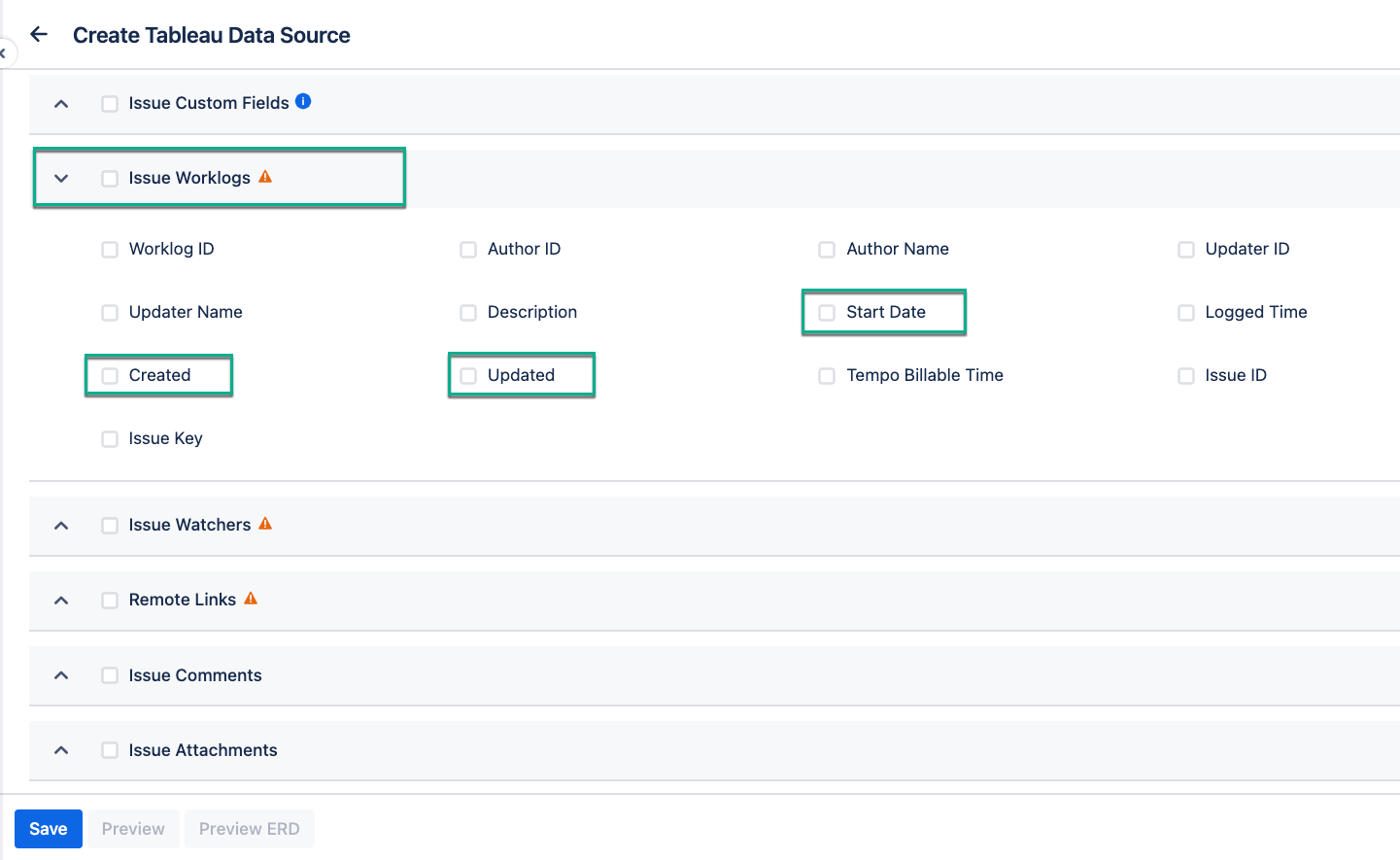The image size is (1400, 860).
Task: Toggle the Tempo Billable Time checkbox
Action: coord(827,376)
